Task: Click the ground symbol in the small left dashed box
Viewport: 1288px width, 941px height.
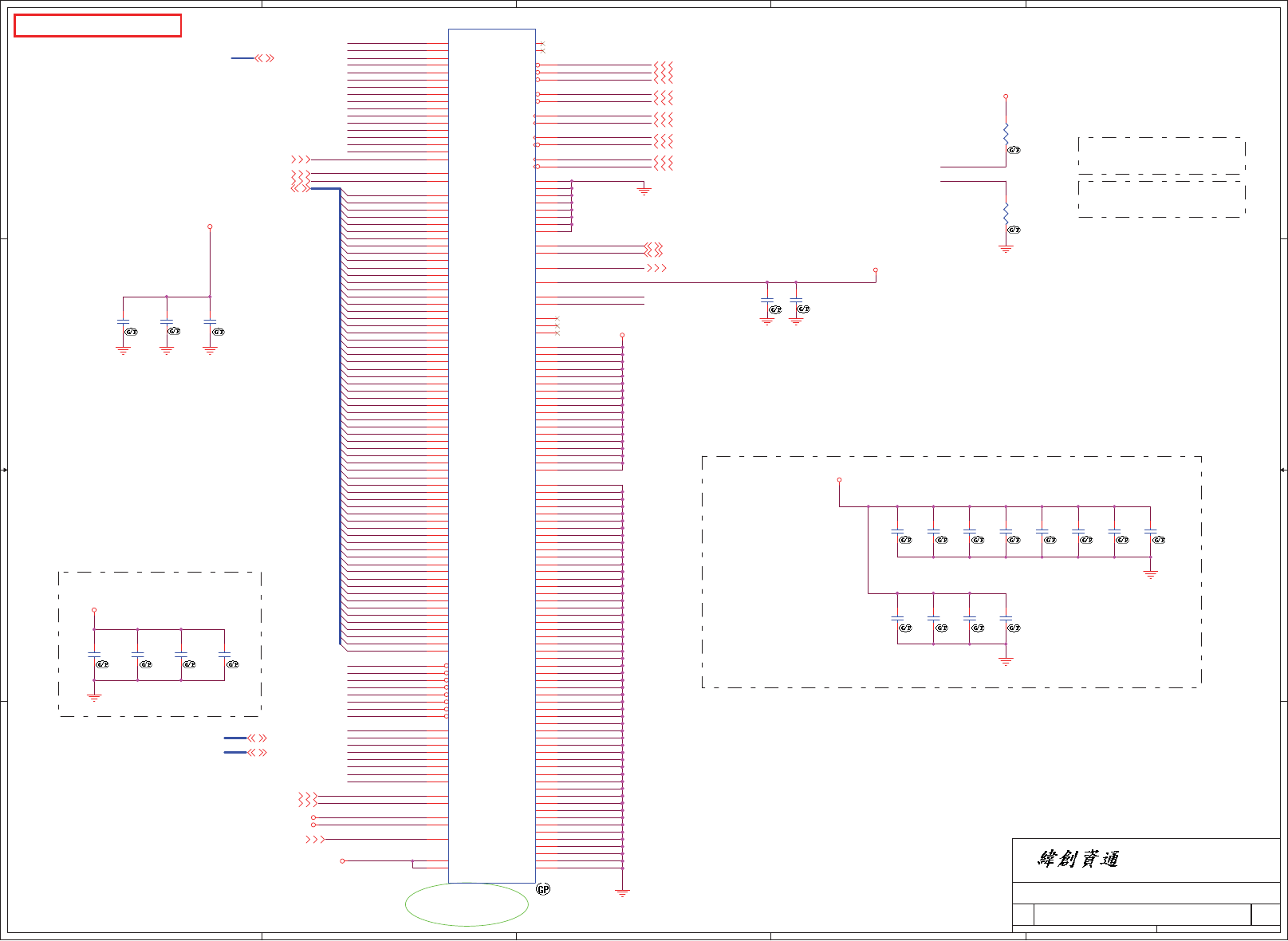Action: click(x=94, y=698)
